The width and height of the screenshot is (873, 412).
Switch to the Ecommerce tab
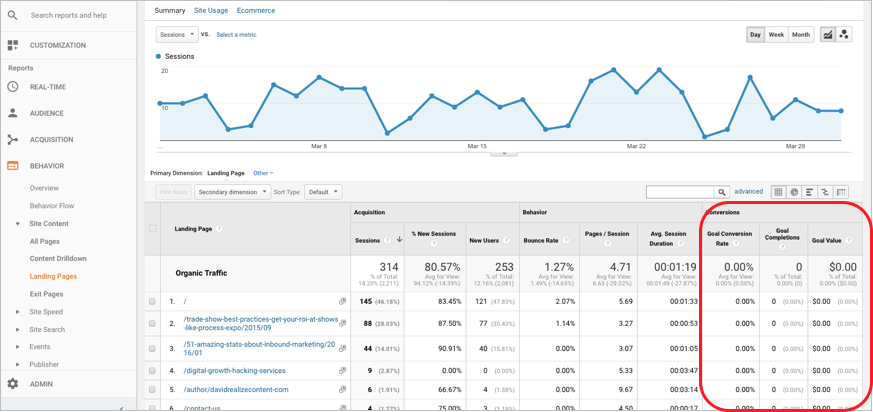[x=256, y=10]
